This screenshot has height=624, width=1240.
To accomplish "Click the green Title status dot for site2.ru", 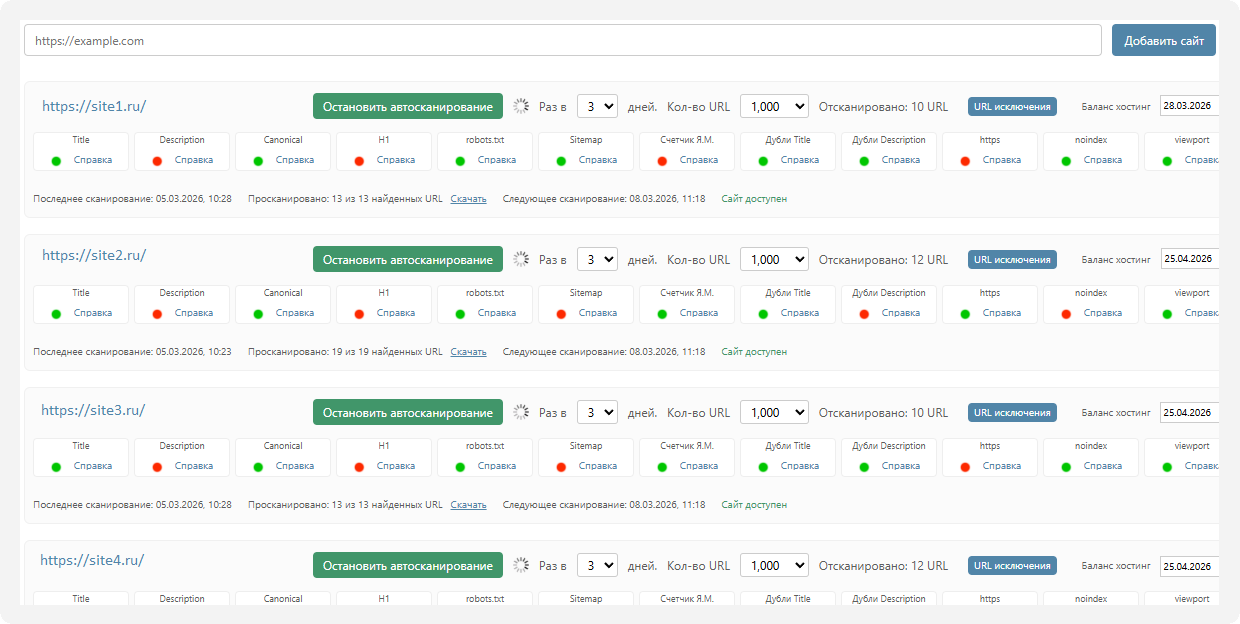I will [57, 314].
